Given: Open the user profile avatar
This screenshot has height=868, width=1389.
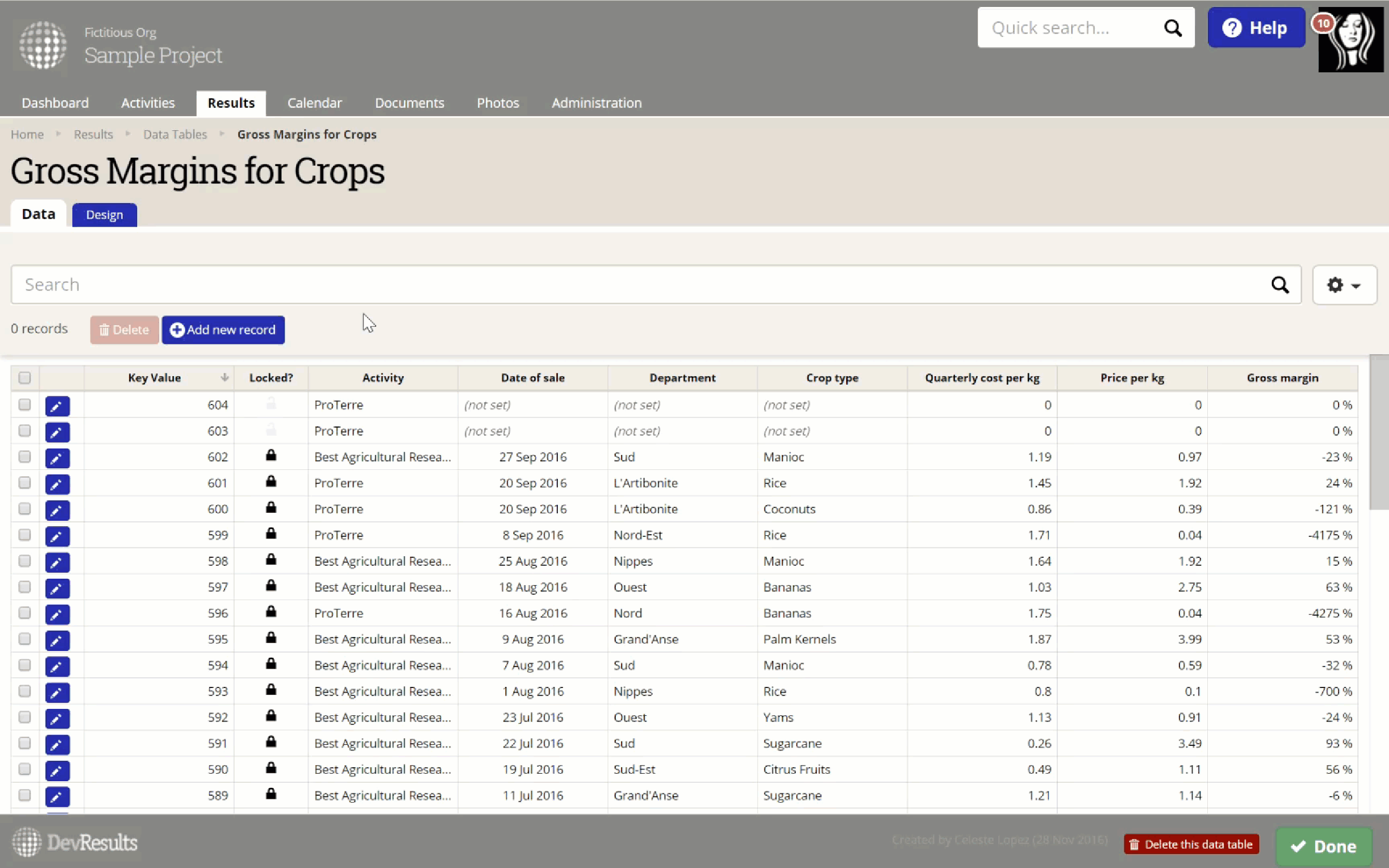Looking at the screenshot, I should [x=1350, y=40].
